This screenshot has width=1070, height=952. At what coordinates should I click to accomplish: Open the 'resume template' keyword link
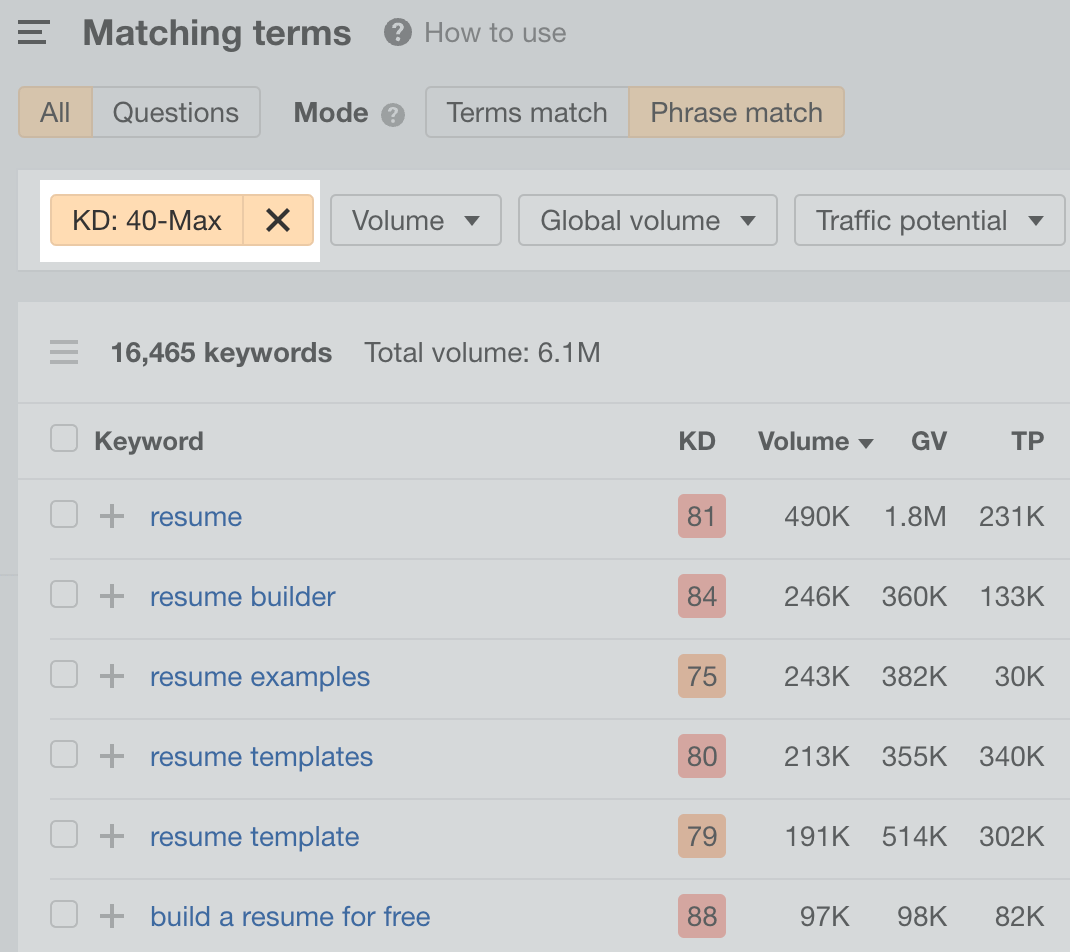click(x=254, y=836)
